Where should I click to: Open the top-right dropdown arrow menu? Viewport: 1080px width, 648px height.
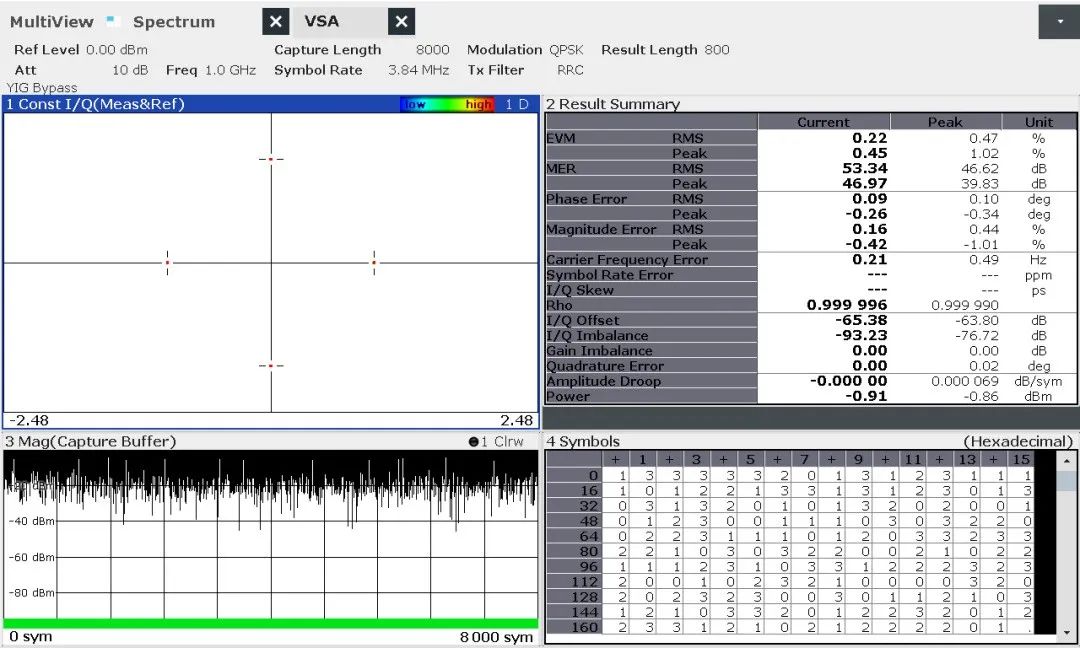(x=1059, y=21)
